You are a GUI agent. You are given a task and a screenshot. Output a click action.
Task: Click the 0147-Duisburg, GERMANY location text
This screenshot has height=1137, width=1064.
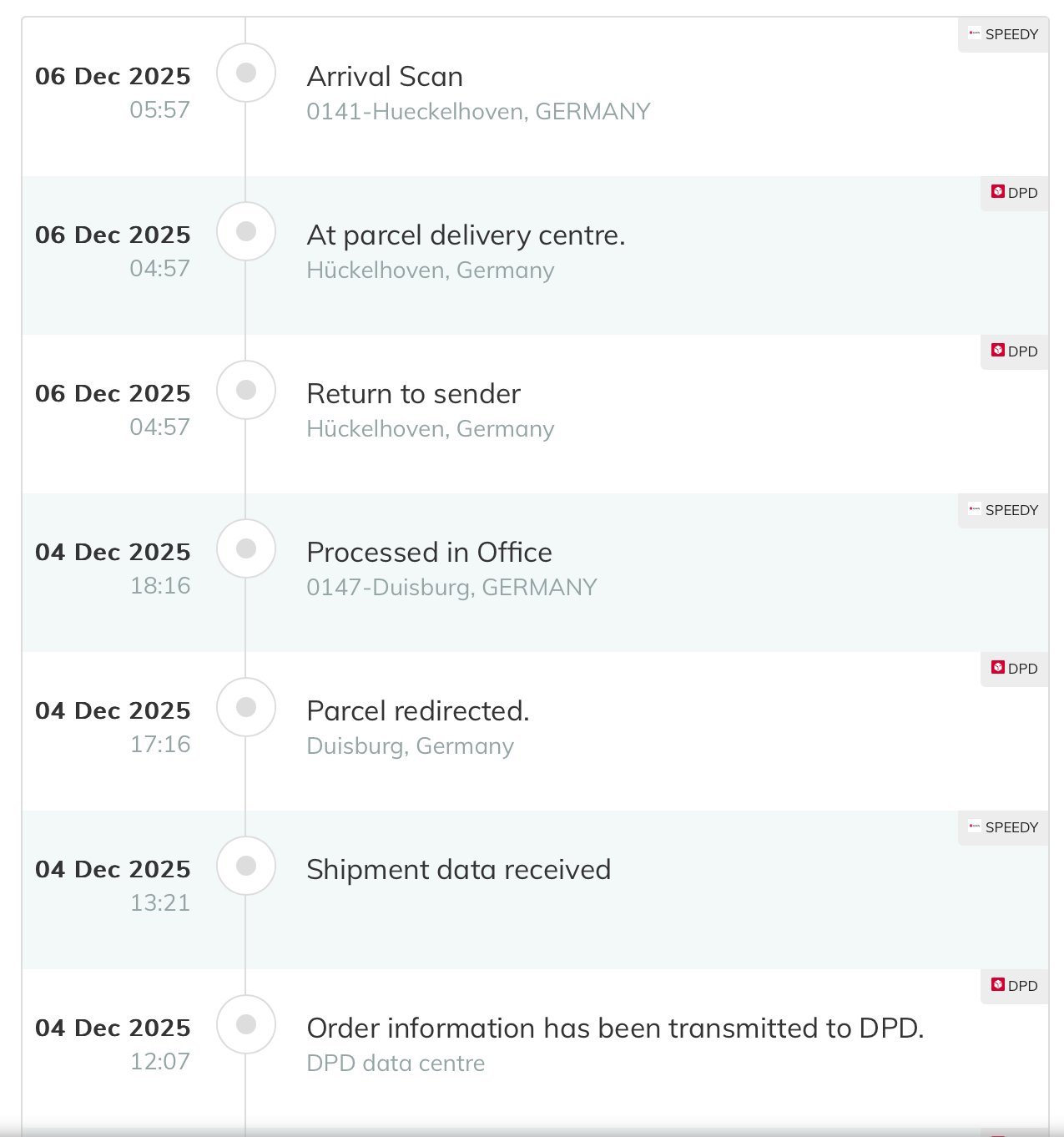coord(451,588)
